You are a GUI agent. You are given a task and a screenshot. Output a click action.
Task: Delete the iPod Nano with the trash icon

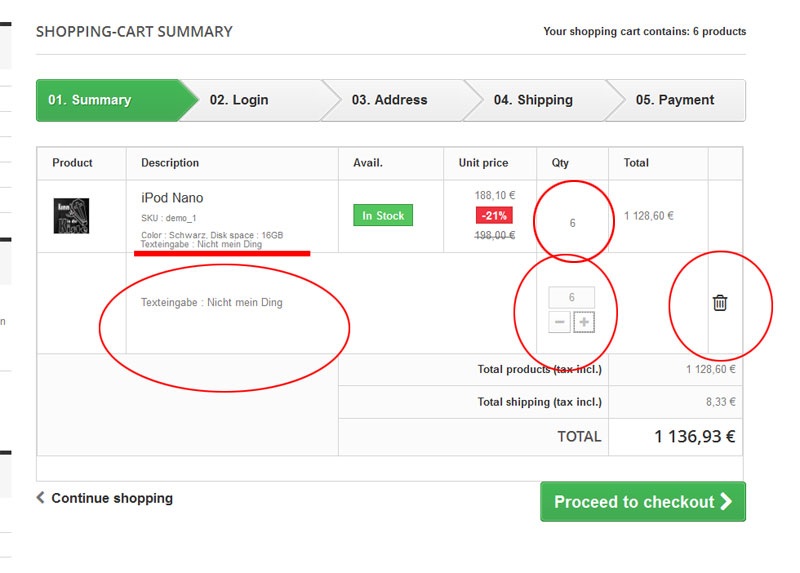pyautogui.click(x=719, y=302)
